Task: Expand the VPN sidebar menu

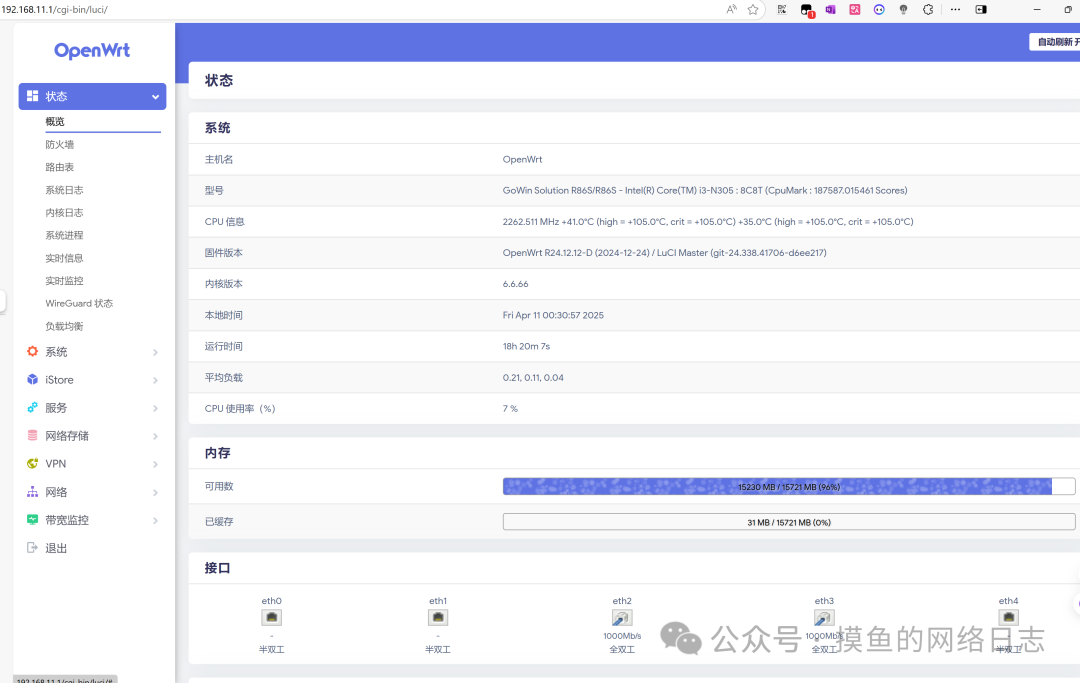Action: (92, 464)
